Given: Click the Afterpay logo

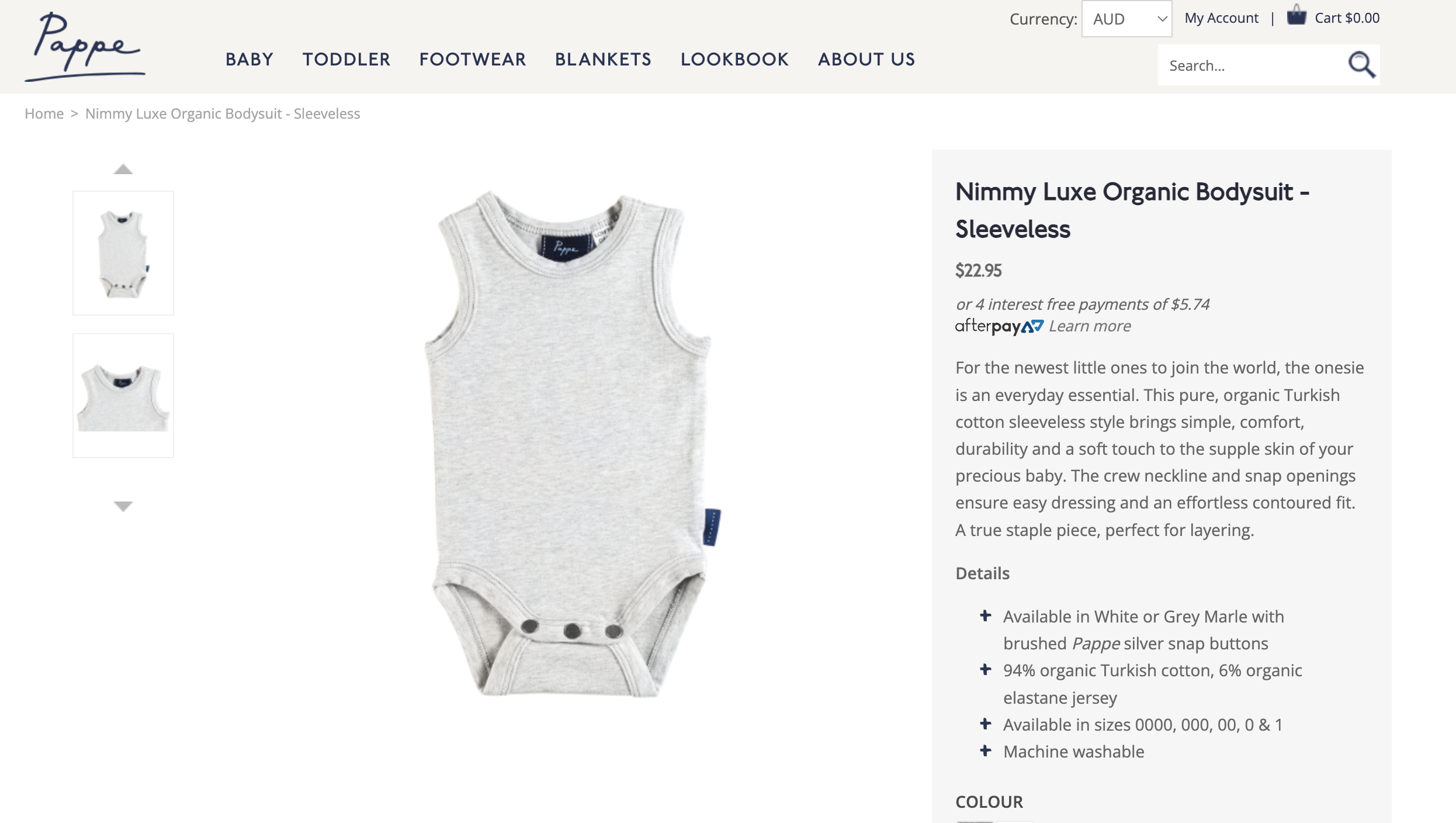Looking at the screenshot, I should [x=999, y=326].
